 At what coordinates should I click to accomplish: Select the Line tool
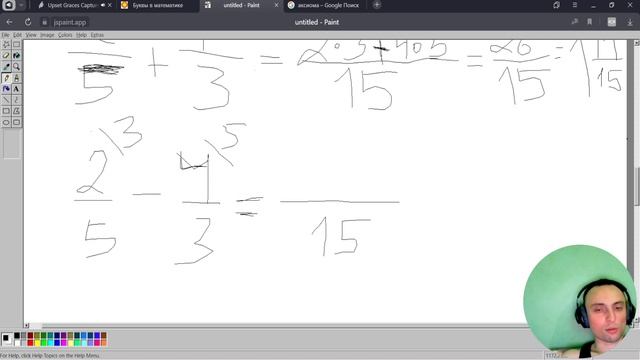[6, 100]
